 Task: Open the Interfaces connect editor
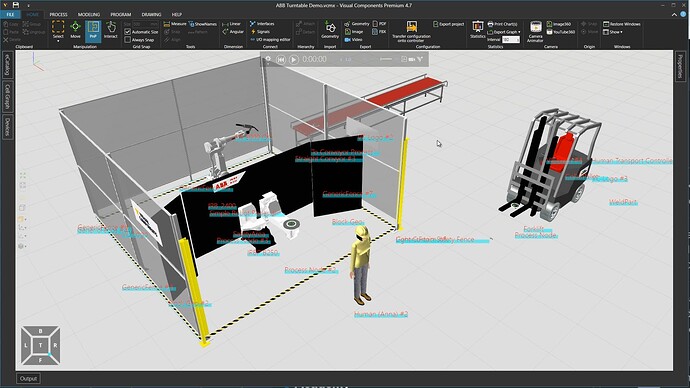pos(262,24)
